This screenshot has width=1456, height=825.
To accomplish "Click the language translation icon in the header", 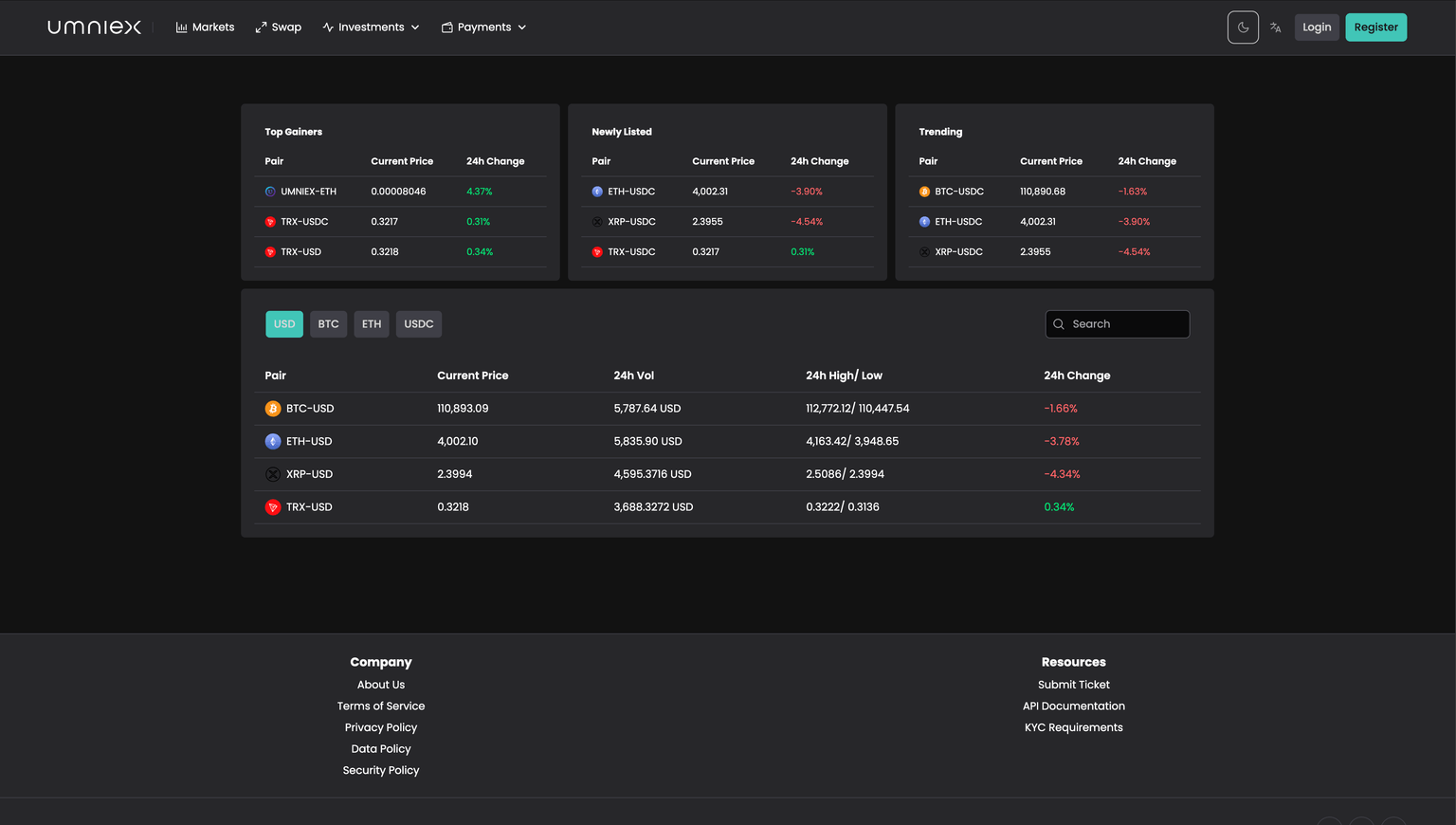I will point(1275,27).
